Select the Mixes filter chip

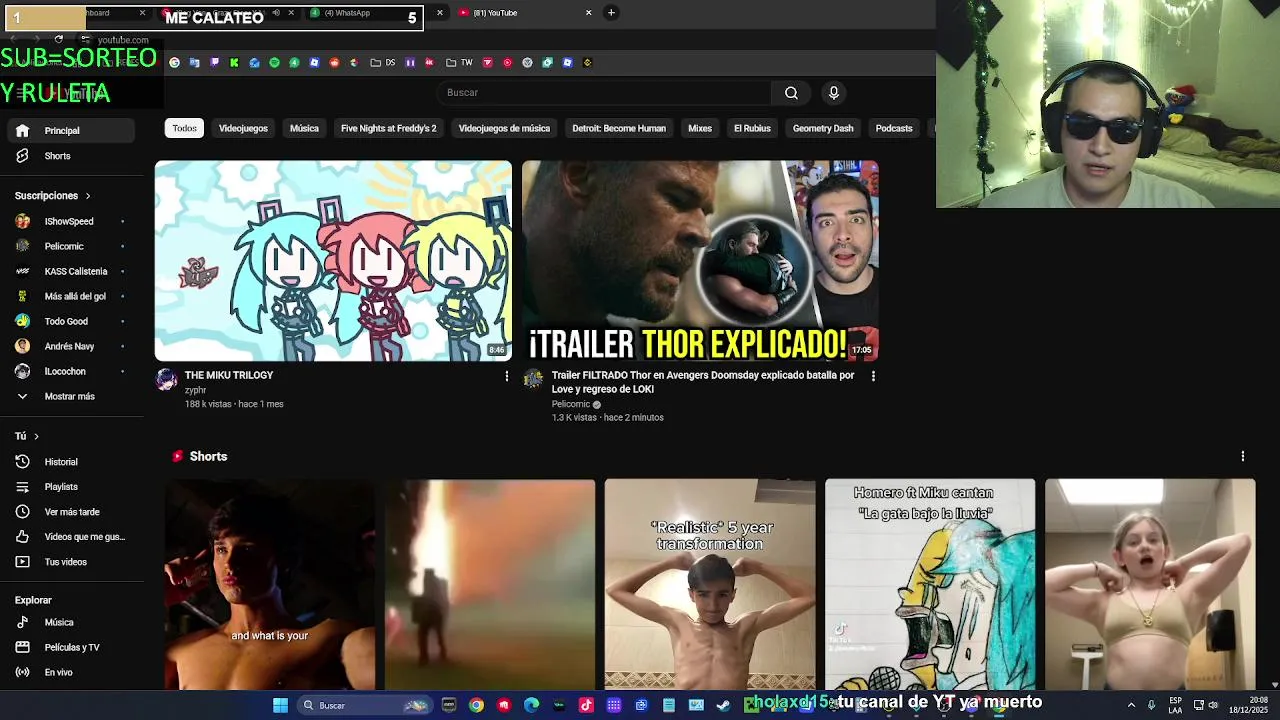[x=700, y=128]
